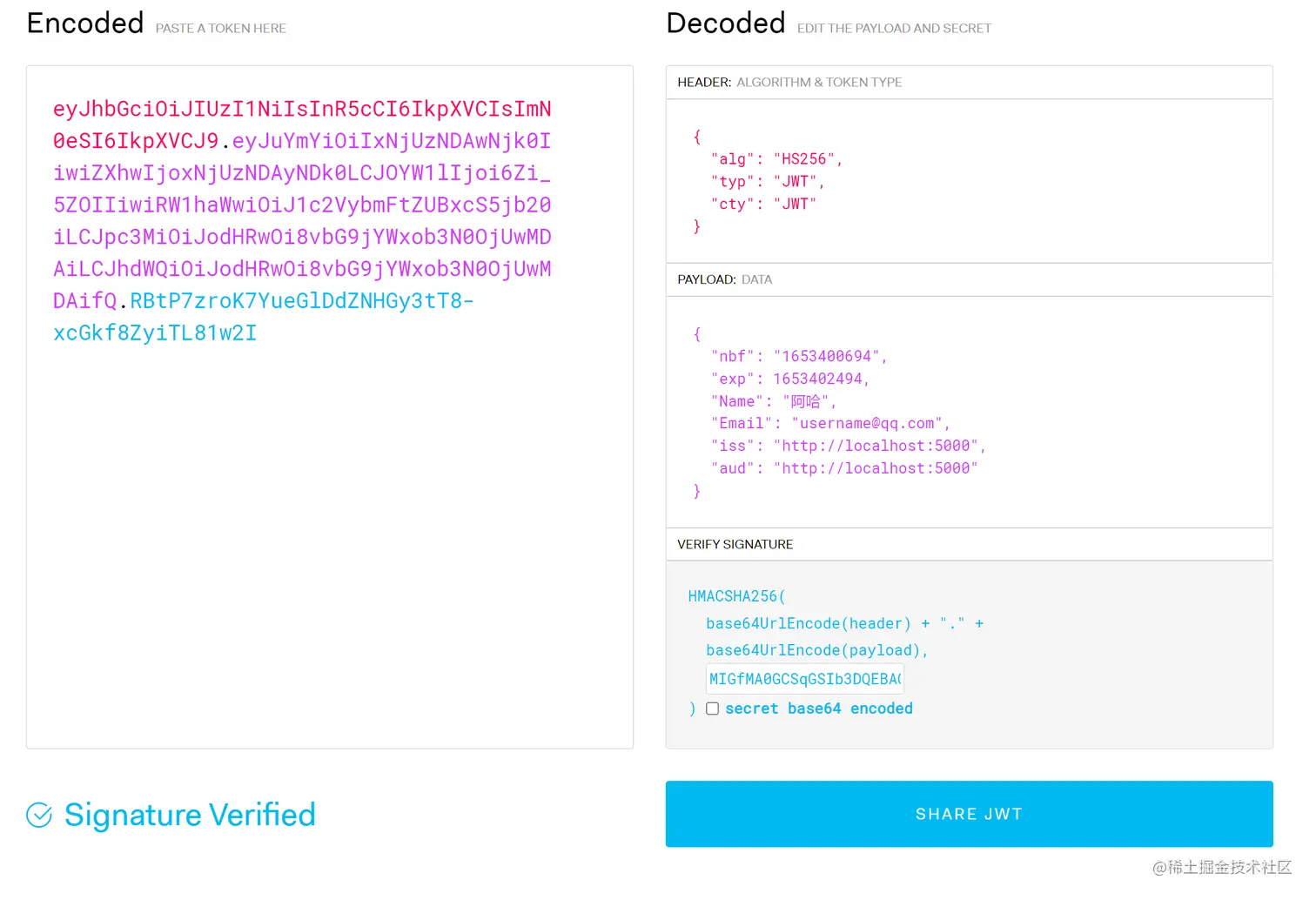Screen dimensions: 1316x900
Task: Click the secret key input field
Action: [x=805, y=679]
